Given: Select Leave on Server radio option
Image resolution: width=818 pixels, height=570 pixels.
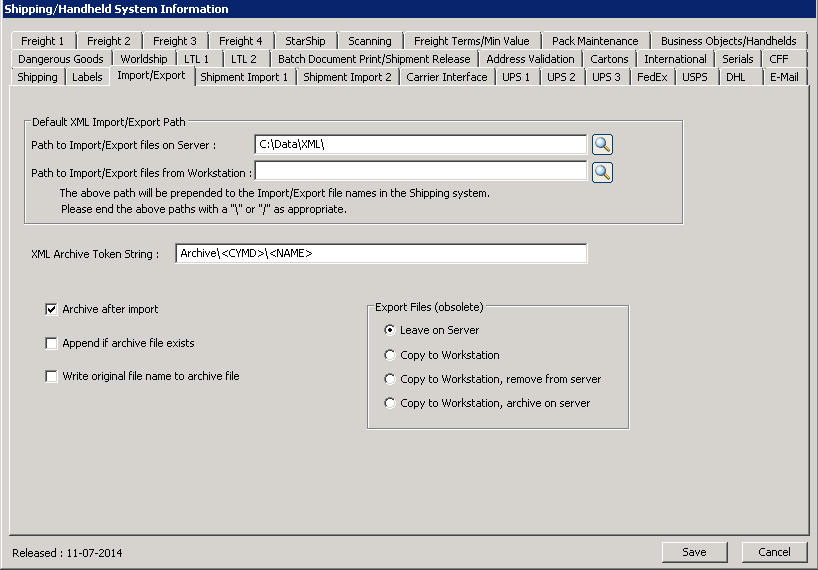Looking at the screenshot, I should tap(391, 330).
